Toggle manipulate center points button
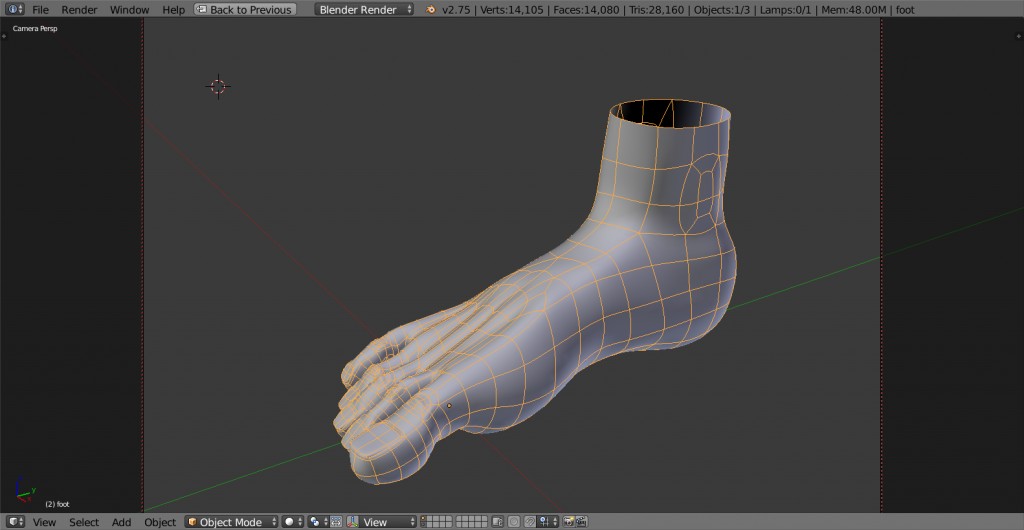Screen dimensions: 1024x530 (336, 522)
